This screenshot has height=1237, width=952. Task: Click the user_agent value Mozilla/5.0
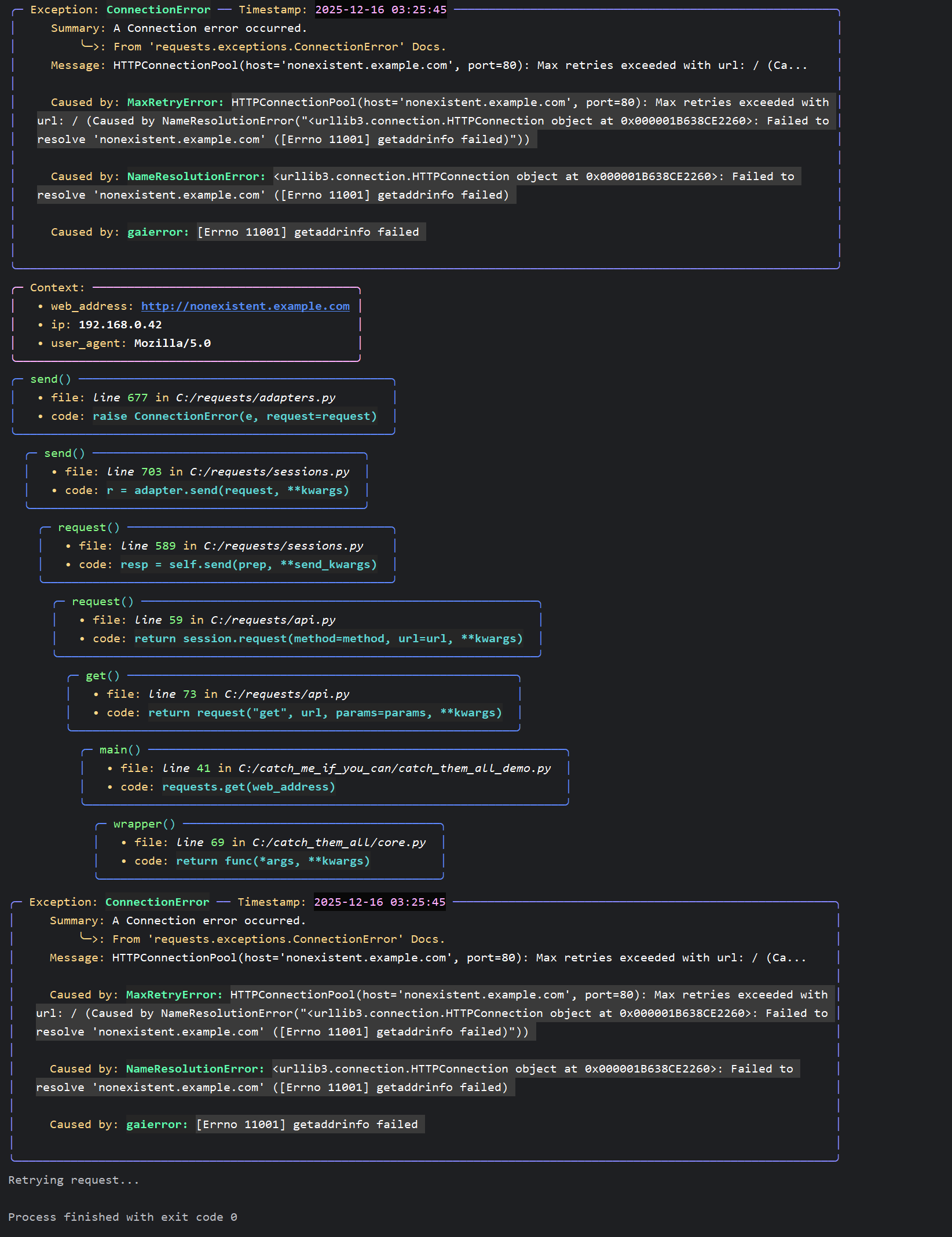point(173,343)
